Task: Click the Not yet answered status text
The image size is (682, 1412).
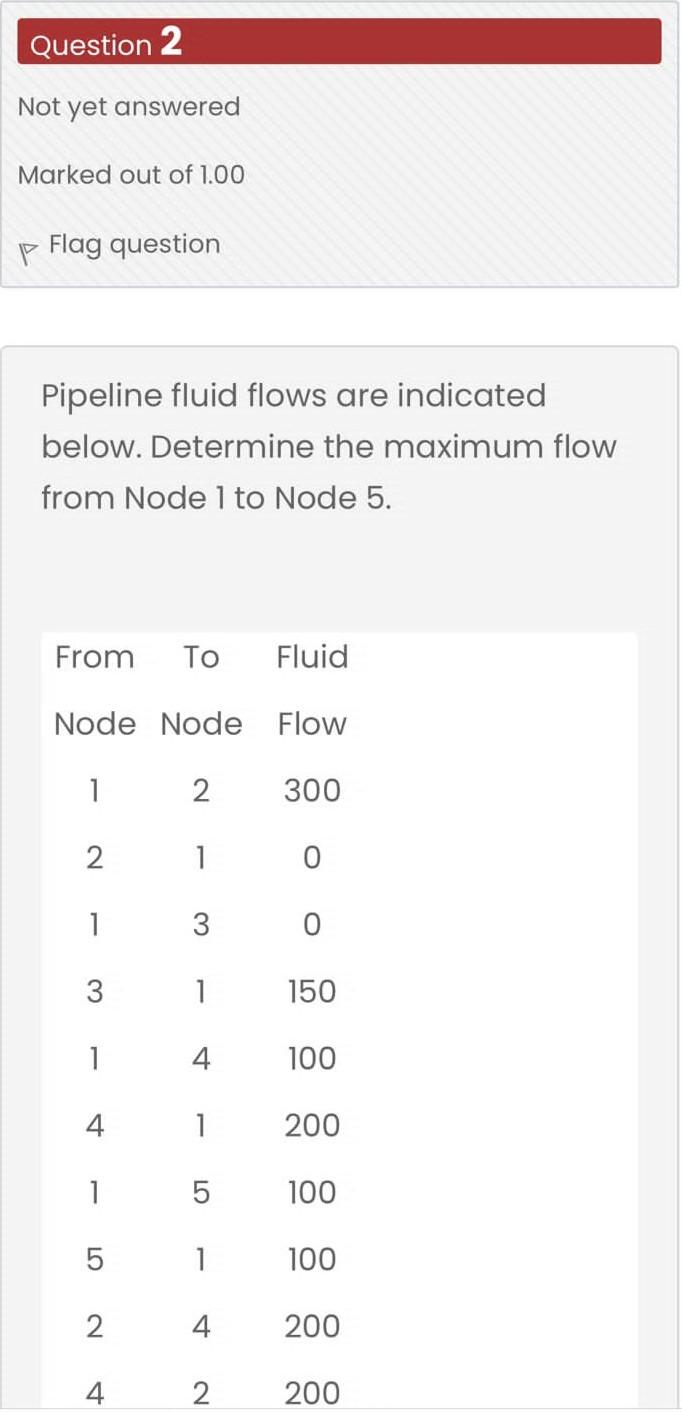Action: (x=129, y=107)
